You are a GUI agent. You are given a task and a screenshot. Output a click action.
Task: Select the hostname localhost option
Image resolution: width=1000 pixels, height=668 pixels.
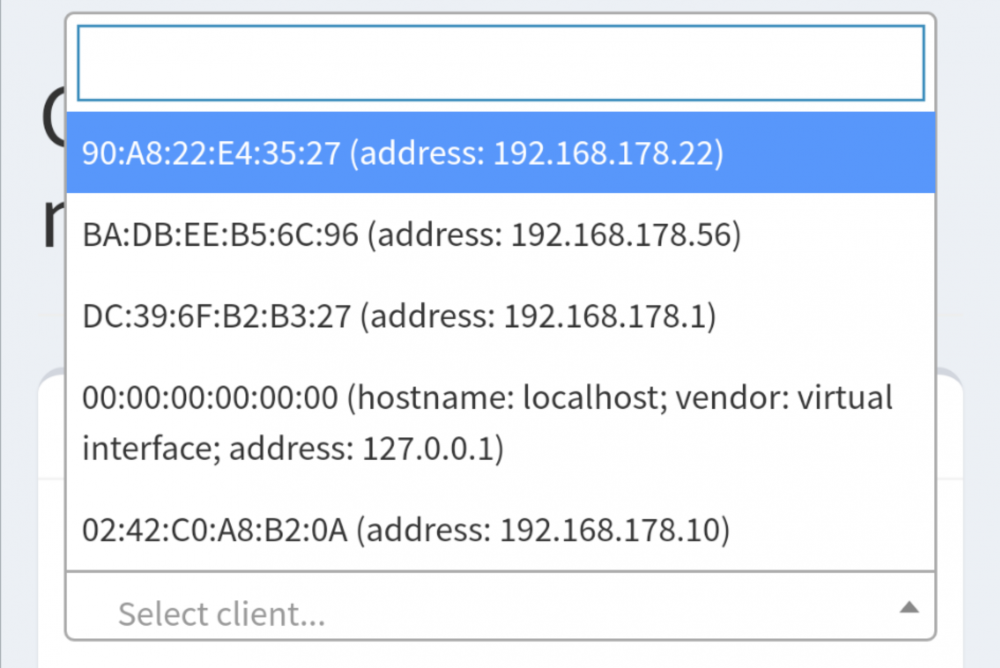click(501, 422)
